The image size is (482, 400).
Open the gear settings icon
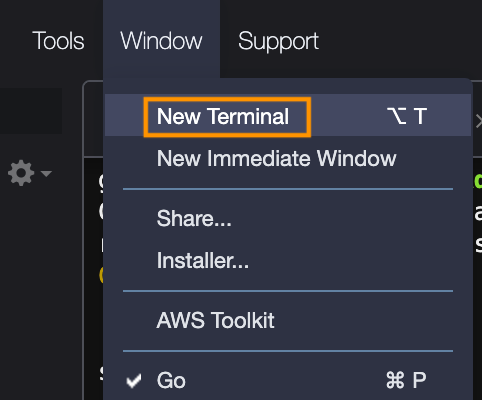(x=21, y=173)
